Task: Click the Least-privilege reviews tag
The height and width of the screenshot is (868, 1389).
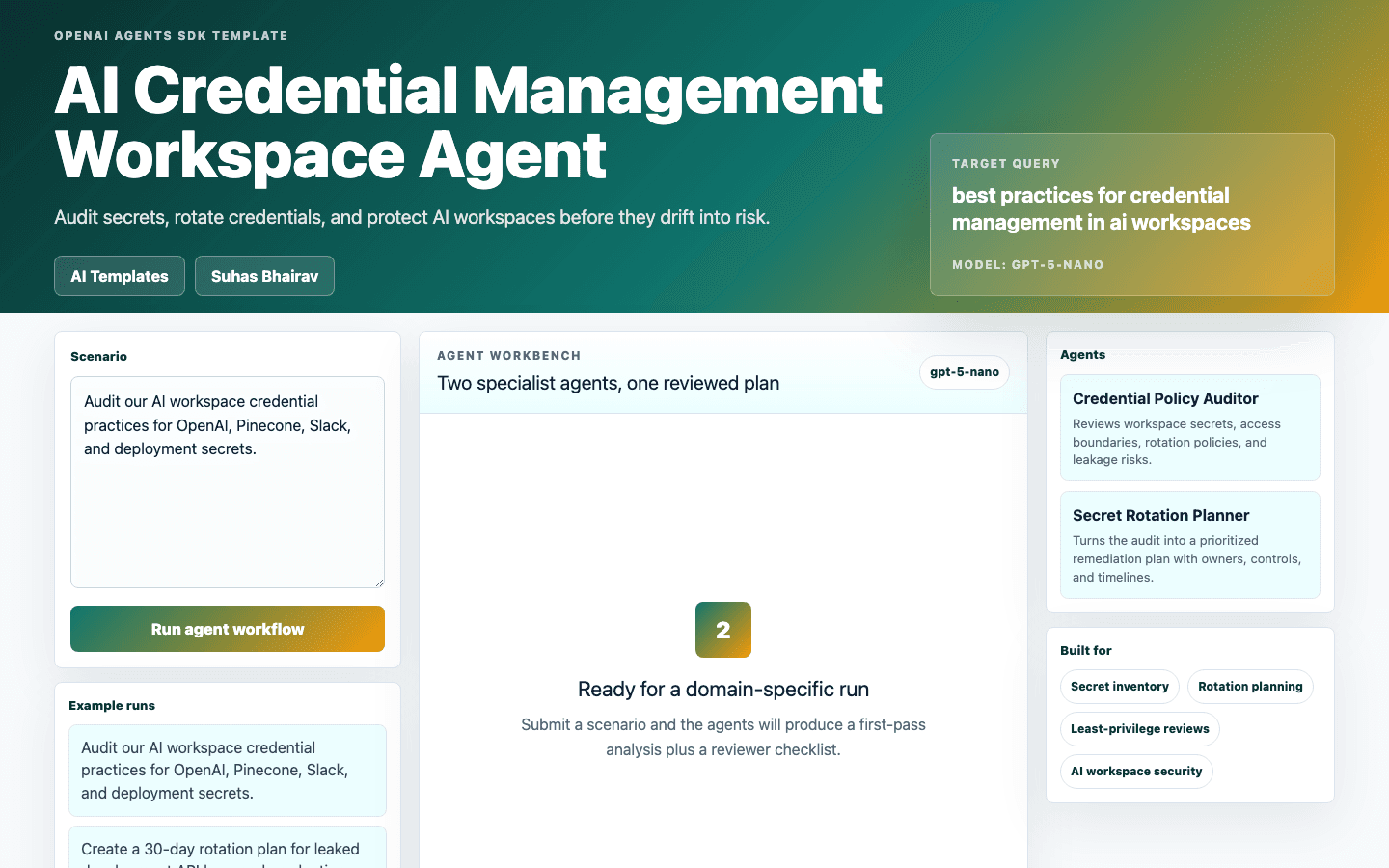Action: 1140,729
